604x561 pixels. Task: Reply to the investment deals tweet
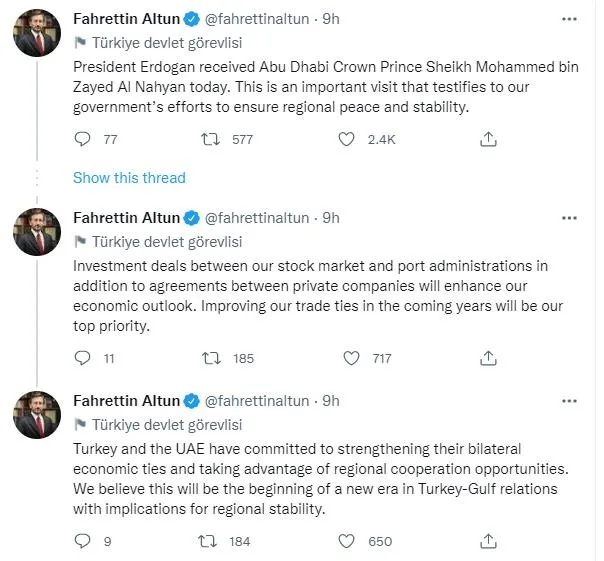pyautogui.click(x=82, y=357)
